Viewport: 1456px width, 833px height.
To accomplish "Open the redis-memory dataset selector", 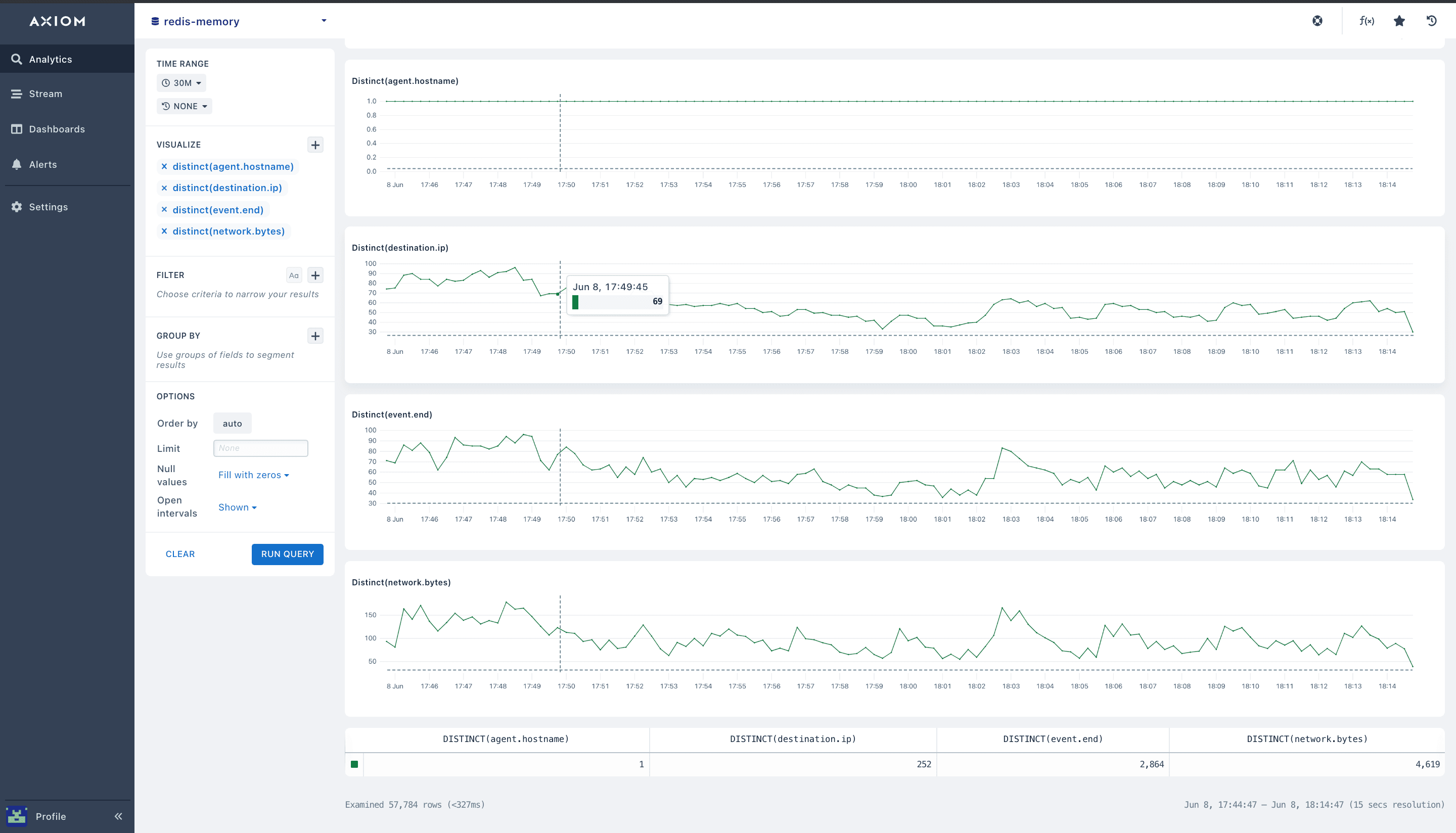I will click(239, 21).
